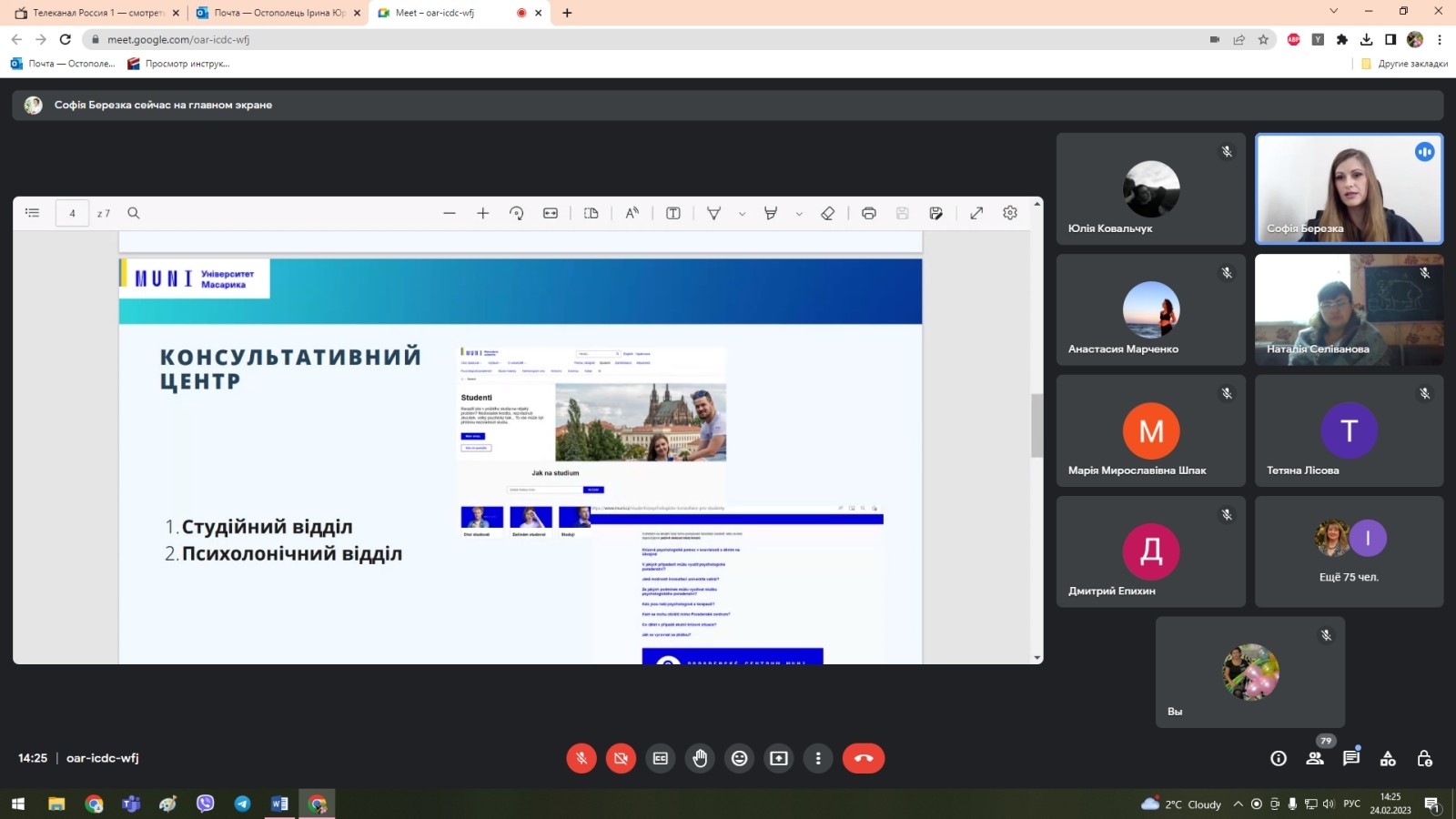Open Telegram from the Windows taskbar

coord(242,804)
